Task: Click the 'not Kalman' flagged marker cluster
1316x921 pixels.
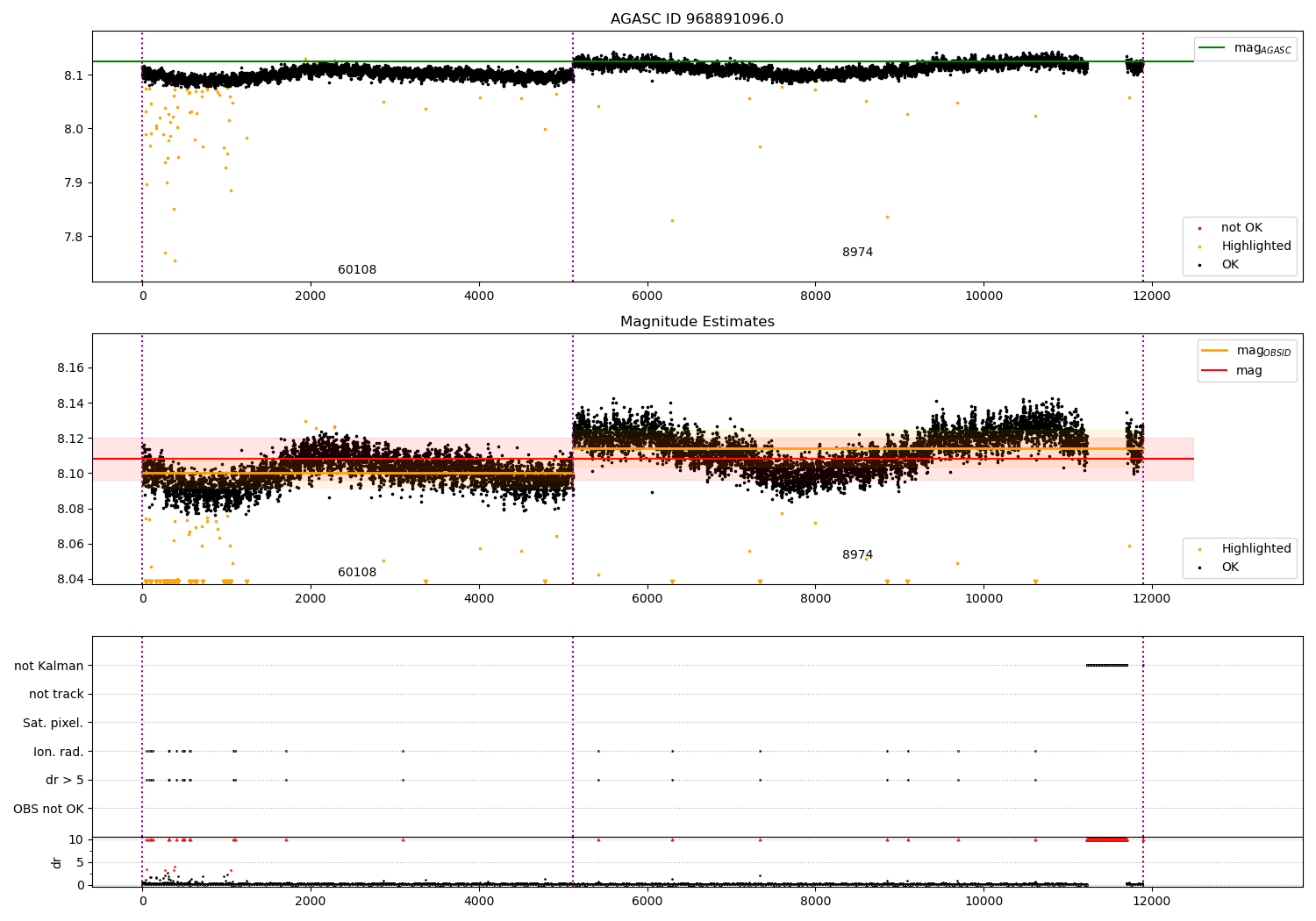Action: pyautogui.click(x=1107, y=665)
